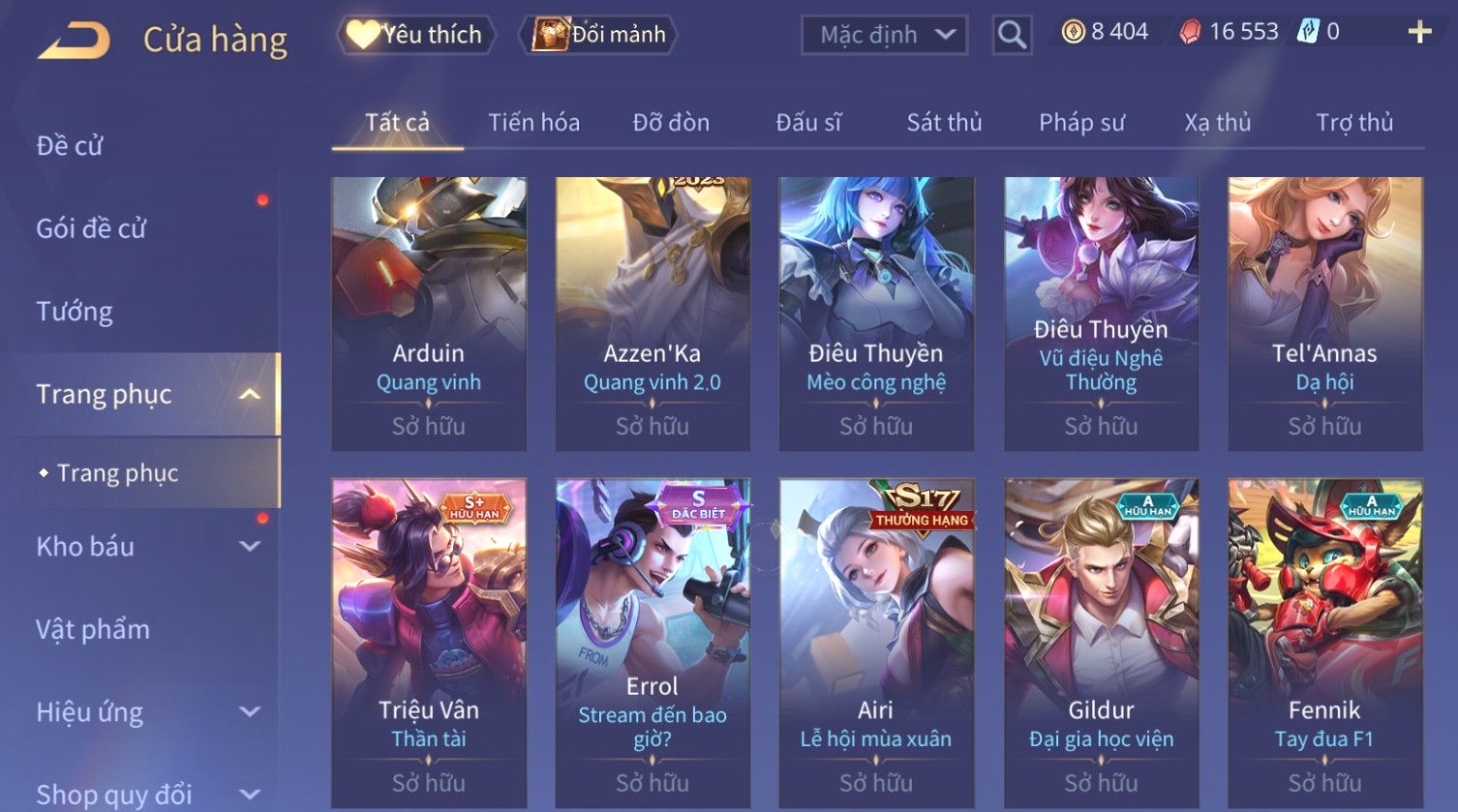Open the Tướng sidebar menu
Image resolution: width=1458 pixels, height=812 pixels.
click(75, 312)
